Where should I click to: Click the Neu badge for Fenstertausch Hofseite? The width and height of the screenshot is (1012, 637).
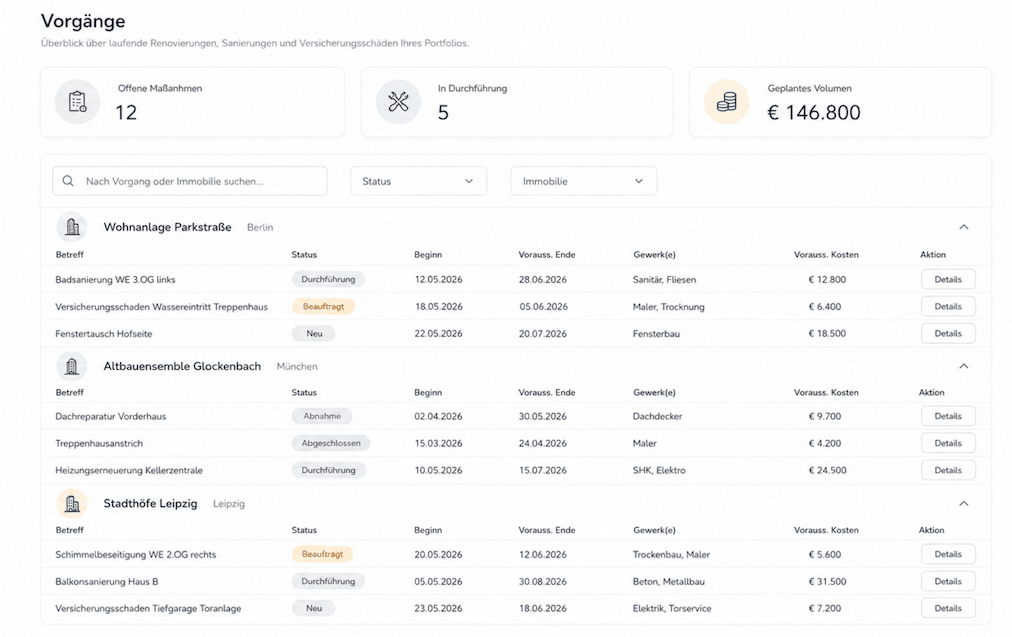(x=314, y=334)
